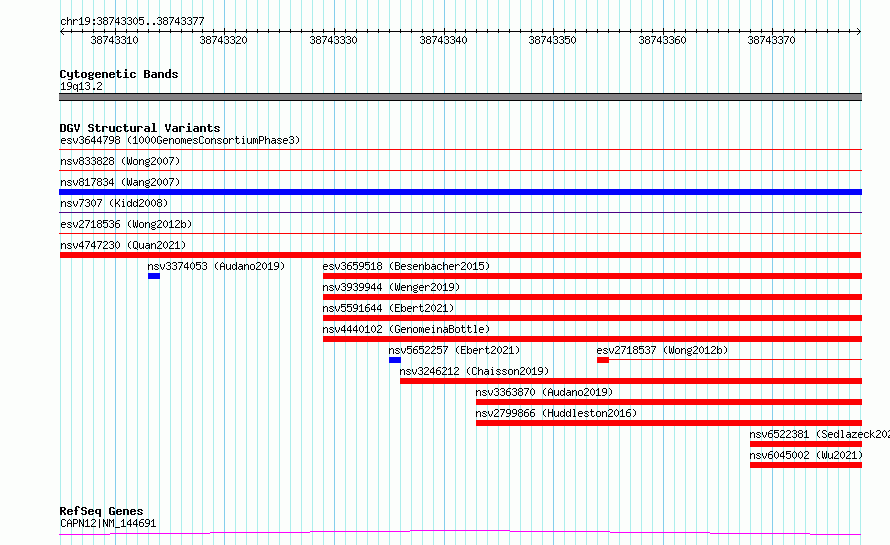Click the blue nsv817834 variant bar
The height and width of the screenshot is (545, 890).
tap(460, 192)
